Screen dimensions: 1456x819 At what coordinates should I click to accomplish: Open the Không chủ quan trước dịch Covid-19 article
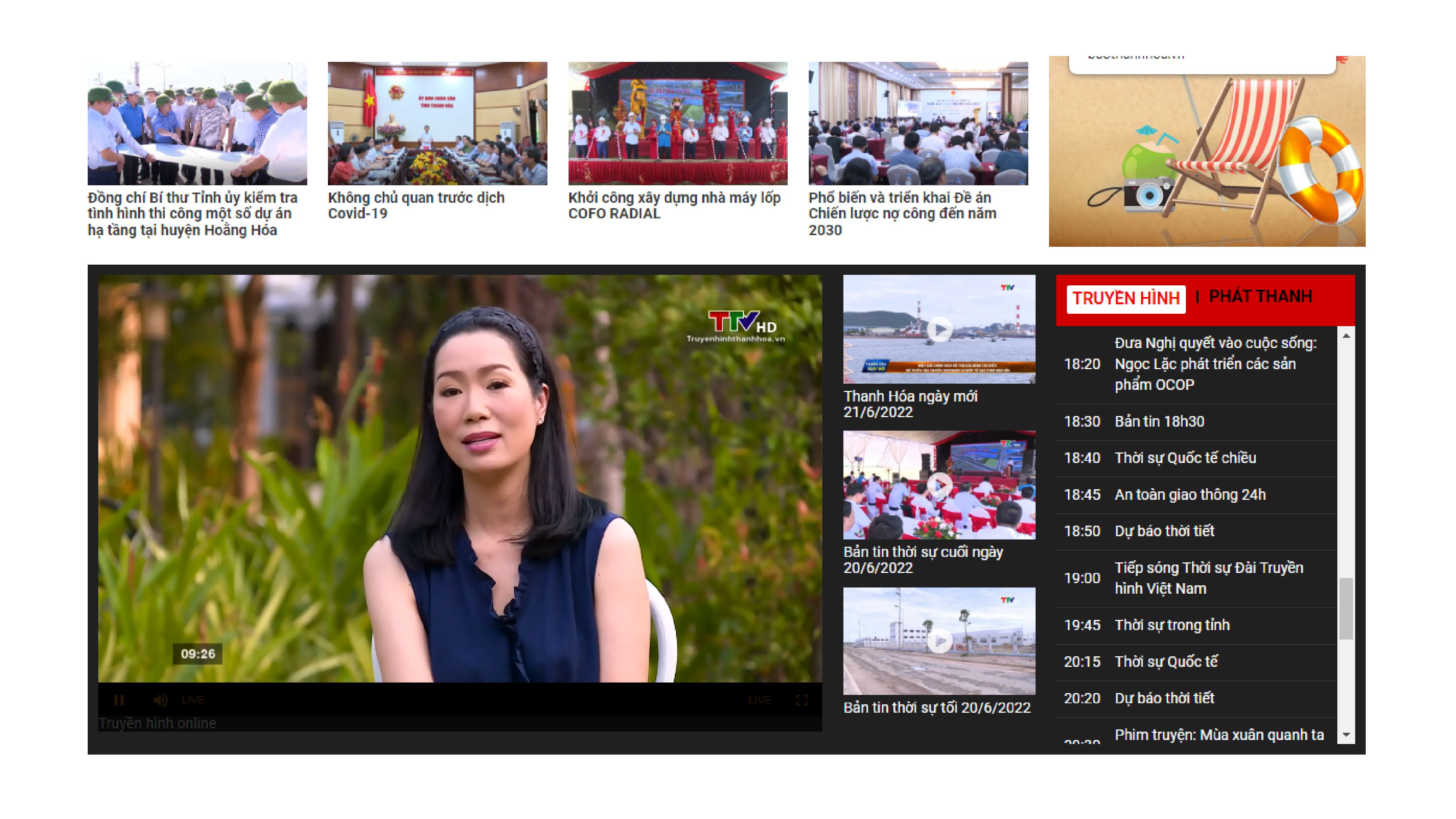(x=416, y=205)
